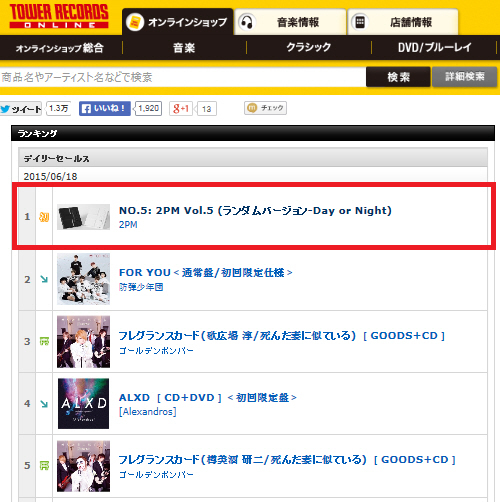Click the Facebook like button
The width and height of the screenshot is (500, 502).
tap(105, 109)
